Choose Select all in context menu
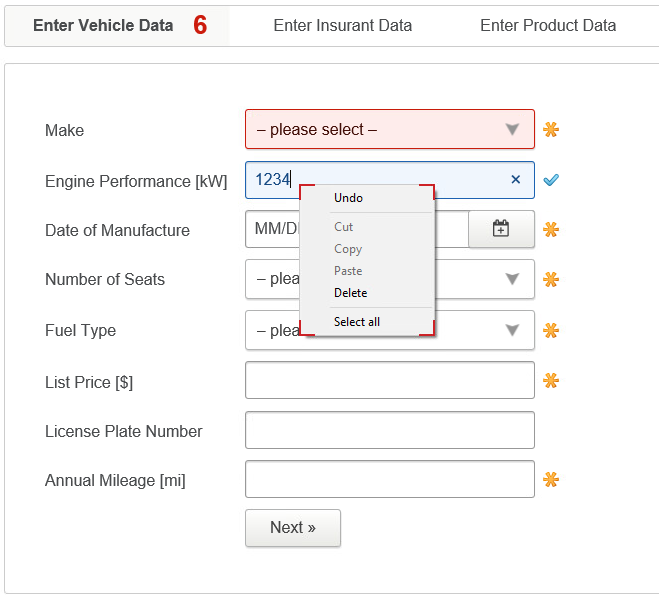Screen dimensions: 659x598 tap(357, 322)
